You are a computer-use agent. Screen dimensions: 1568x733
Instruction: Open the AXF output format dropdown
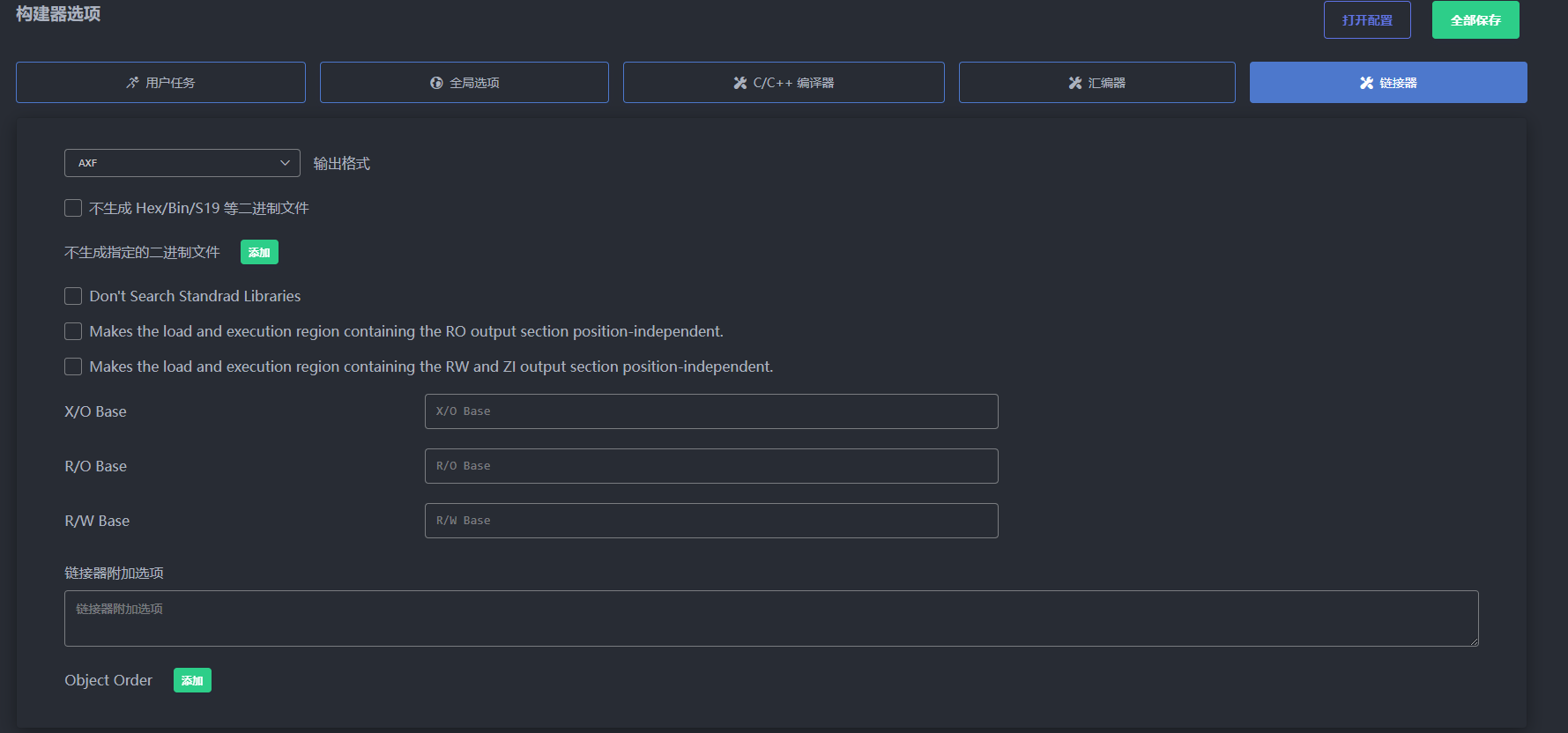point(182,163)
